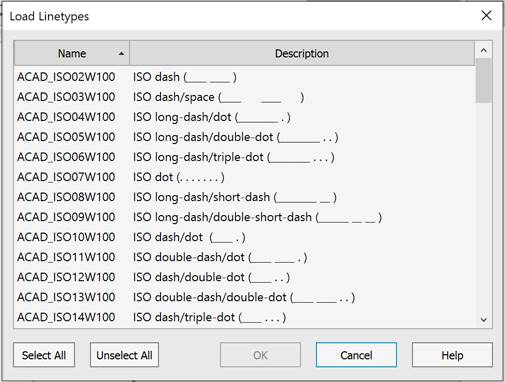Viewport: 505px width, 382px height.
Task: Sort list by Name column header
Action: (72, 53)
